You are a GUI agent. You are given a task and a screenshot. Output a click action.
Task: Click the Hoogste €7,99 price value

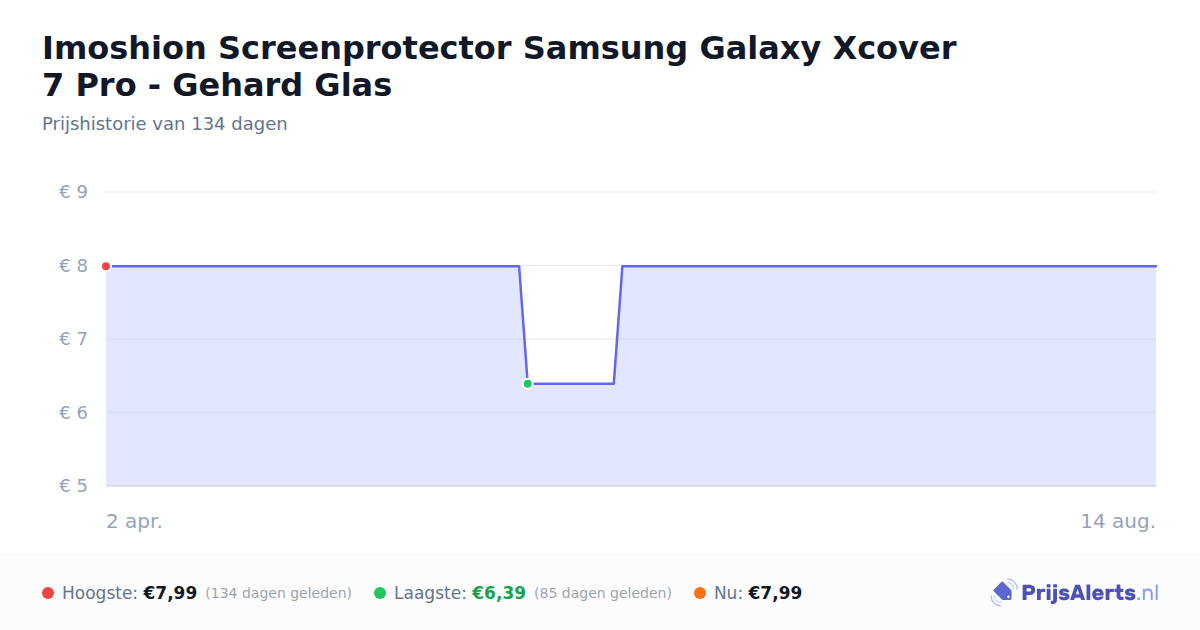170,593
